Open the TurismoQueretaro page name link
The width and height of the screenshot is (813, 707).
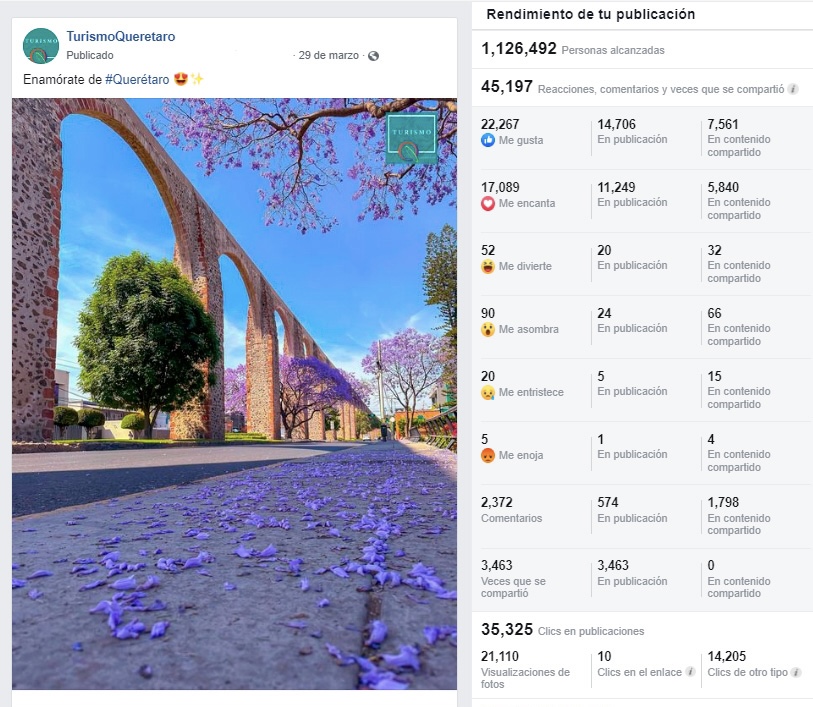120,37
